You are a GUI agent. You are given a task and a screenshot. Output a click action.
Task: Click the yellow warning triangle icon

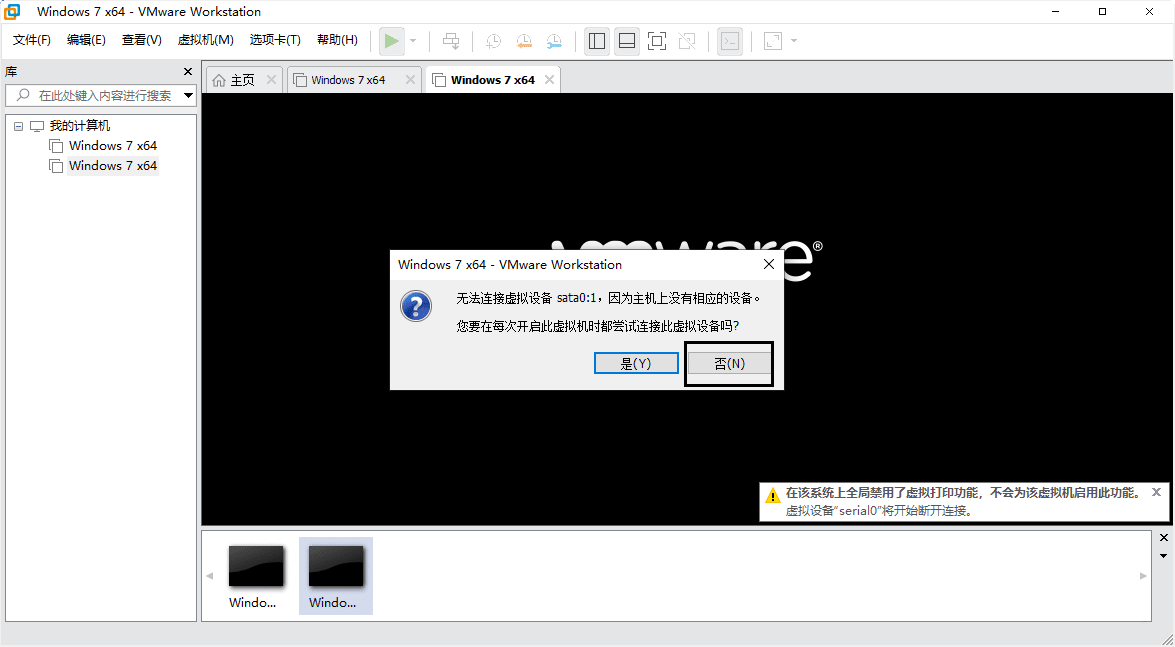(772, 496)
